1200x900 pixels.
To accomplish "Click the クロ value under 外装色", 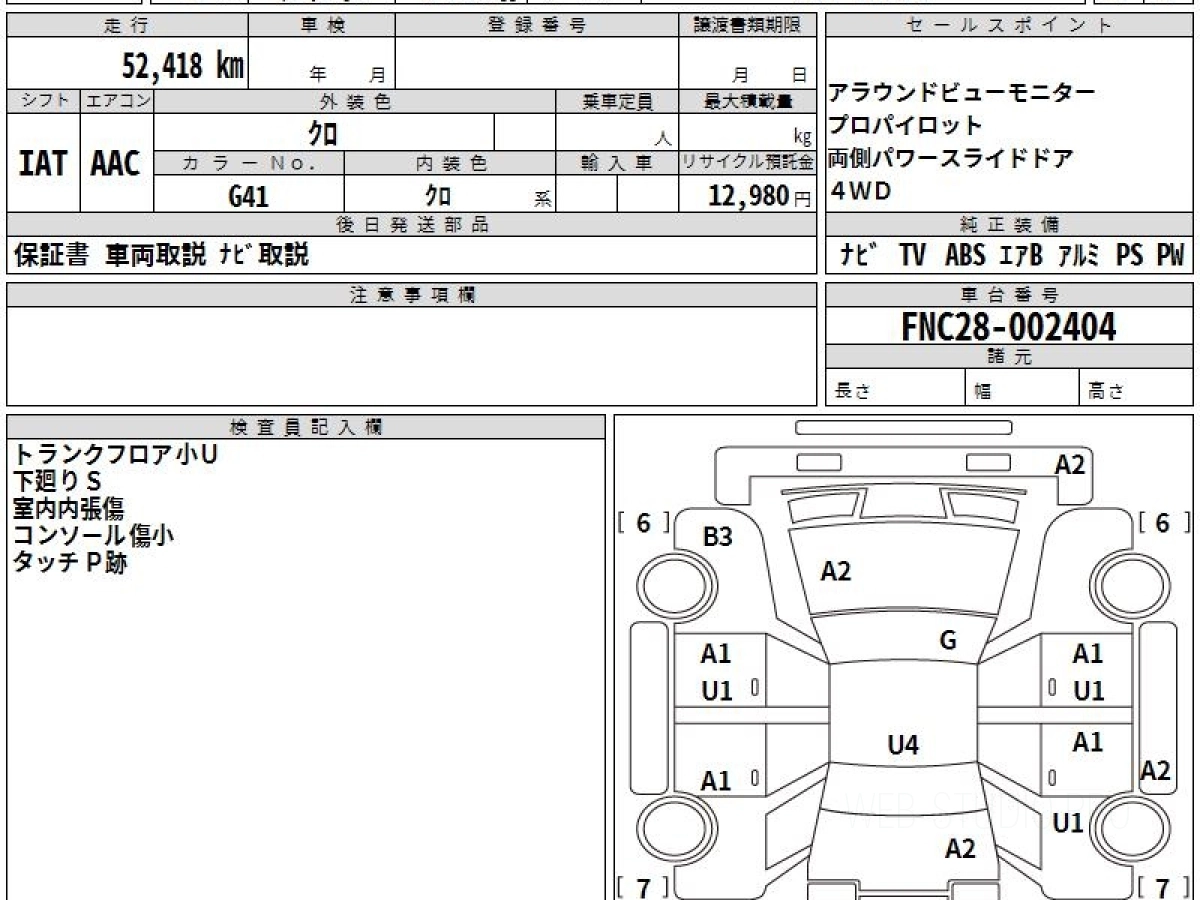I will point(323,132).
